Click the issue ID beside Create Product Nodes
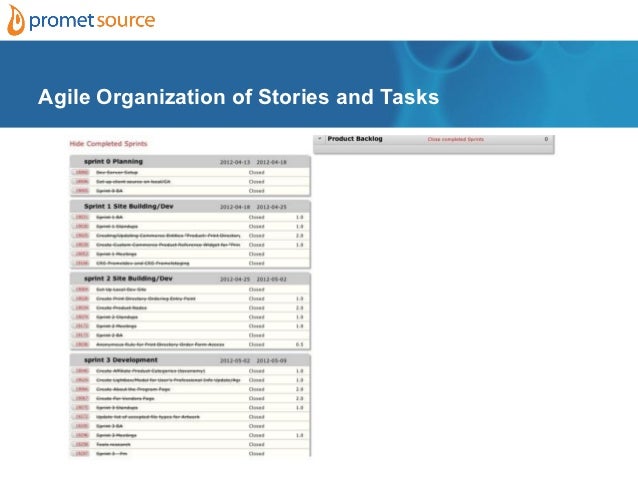The image size is (638, 479). [x=82, y=308]
